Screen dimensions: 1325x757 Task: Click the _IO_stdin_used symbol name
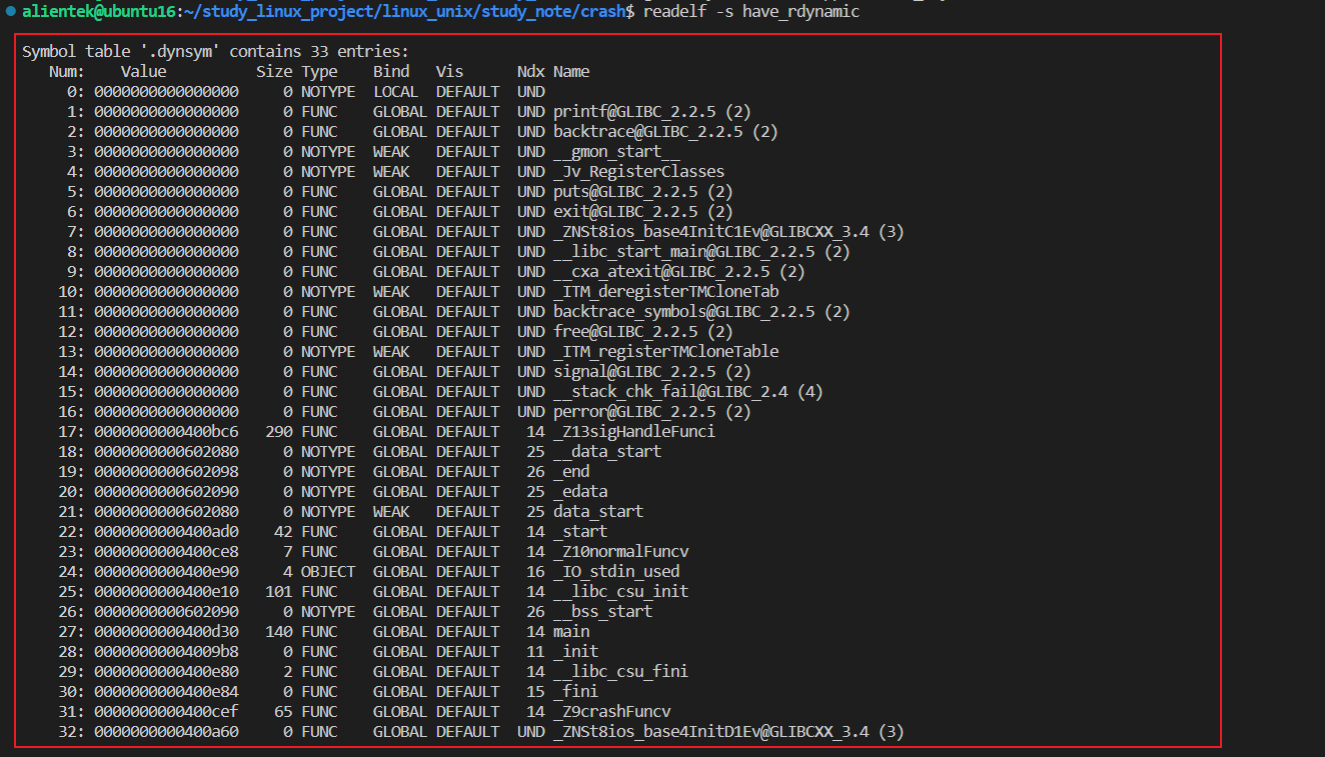[x=616, y=571]
